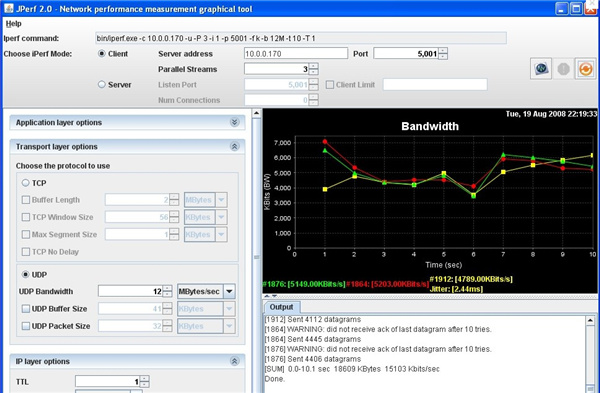Image resolution: width=600 pixels, height=393 pixels.
Task: Open the UDP Bandwidth units dropdown
Action: click(229, 292)
